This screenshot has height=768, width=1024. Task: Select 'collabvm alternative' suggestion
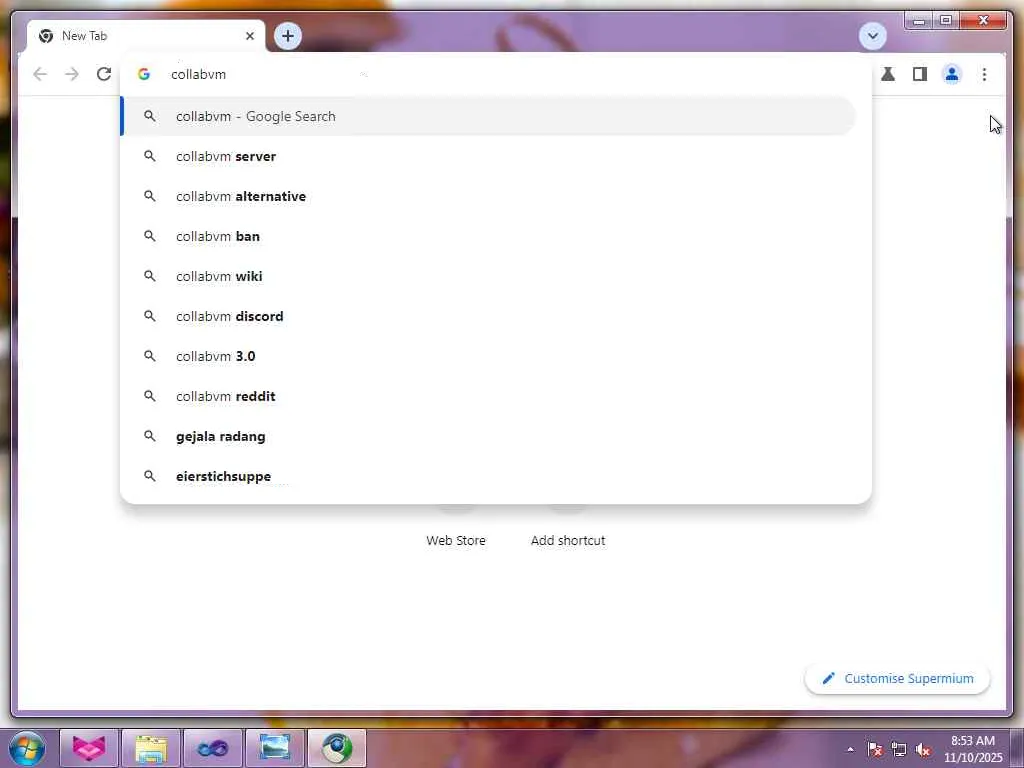(488, 196)
